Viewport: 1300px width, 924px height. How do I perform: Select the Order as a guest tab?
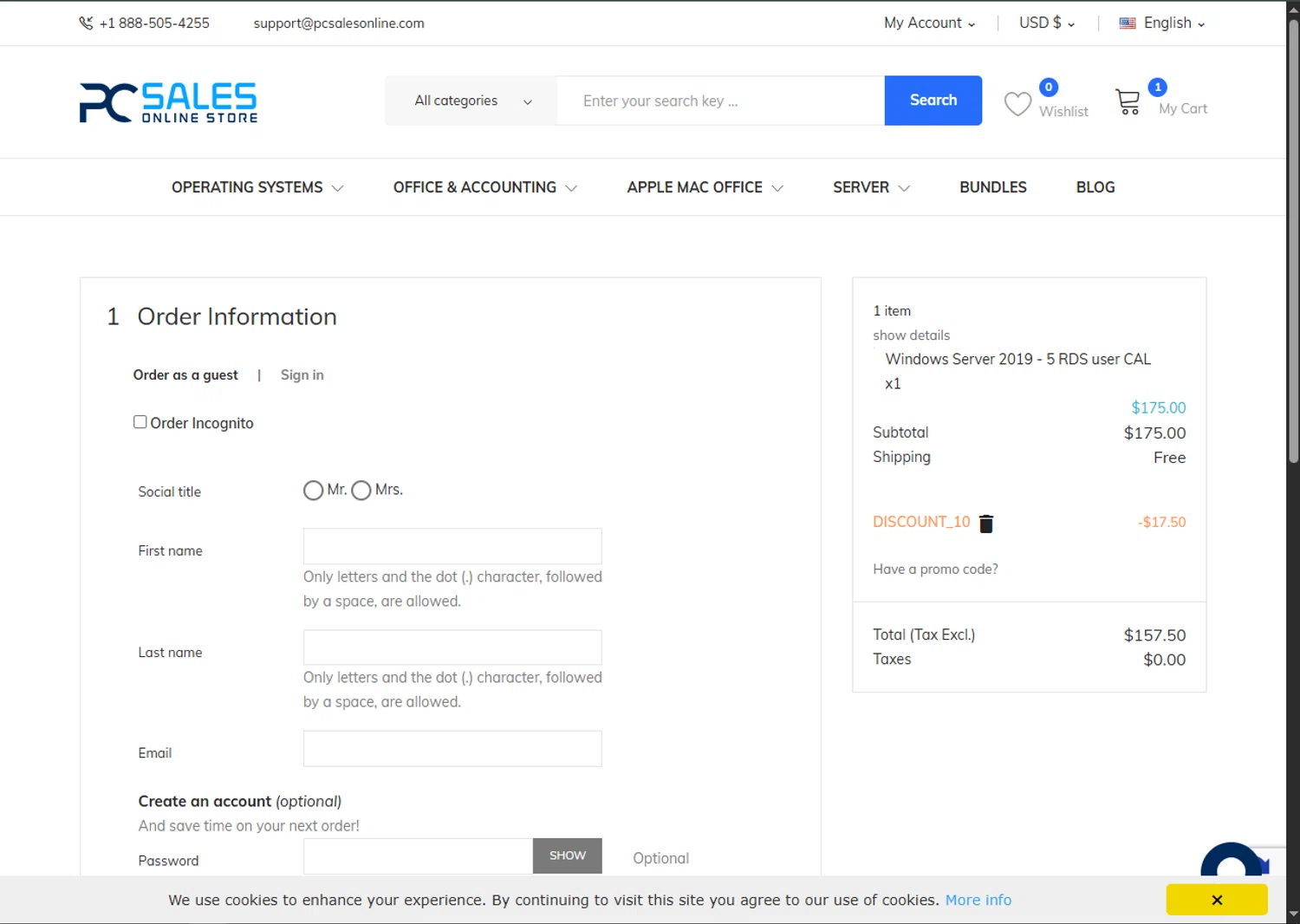185,375
